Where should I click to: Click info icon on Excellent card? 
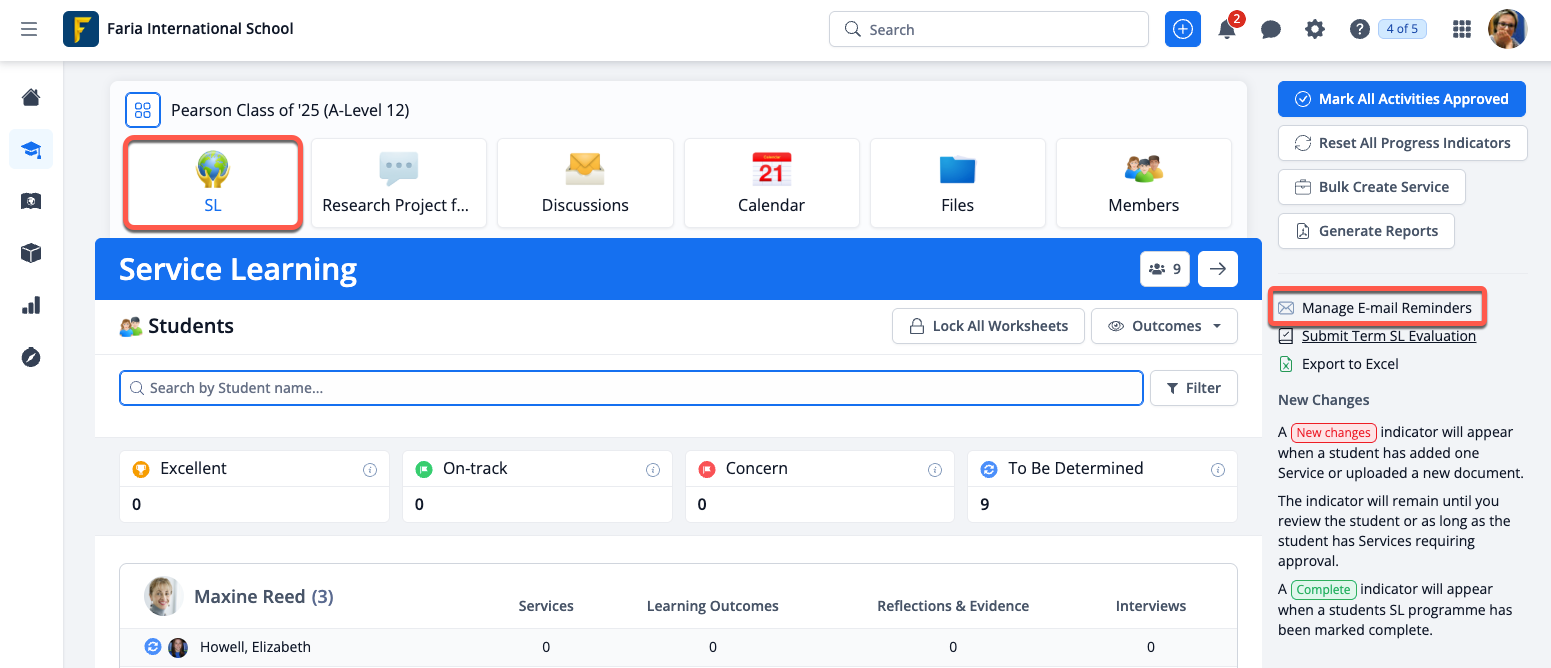pyautogui.click(x=370, y=469)
